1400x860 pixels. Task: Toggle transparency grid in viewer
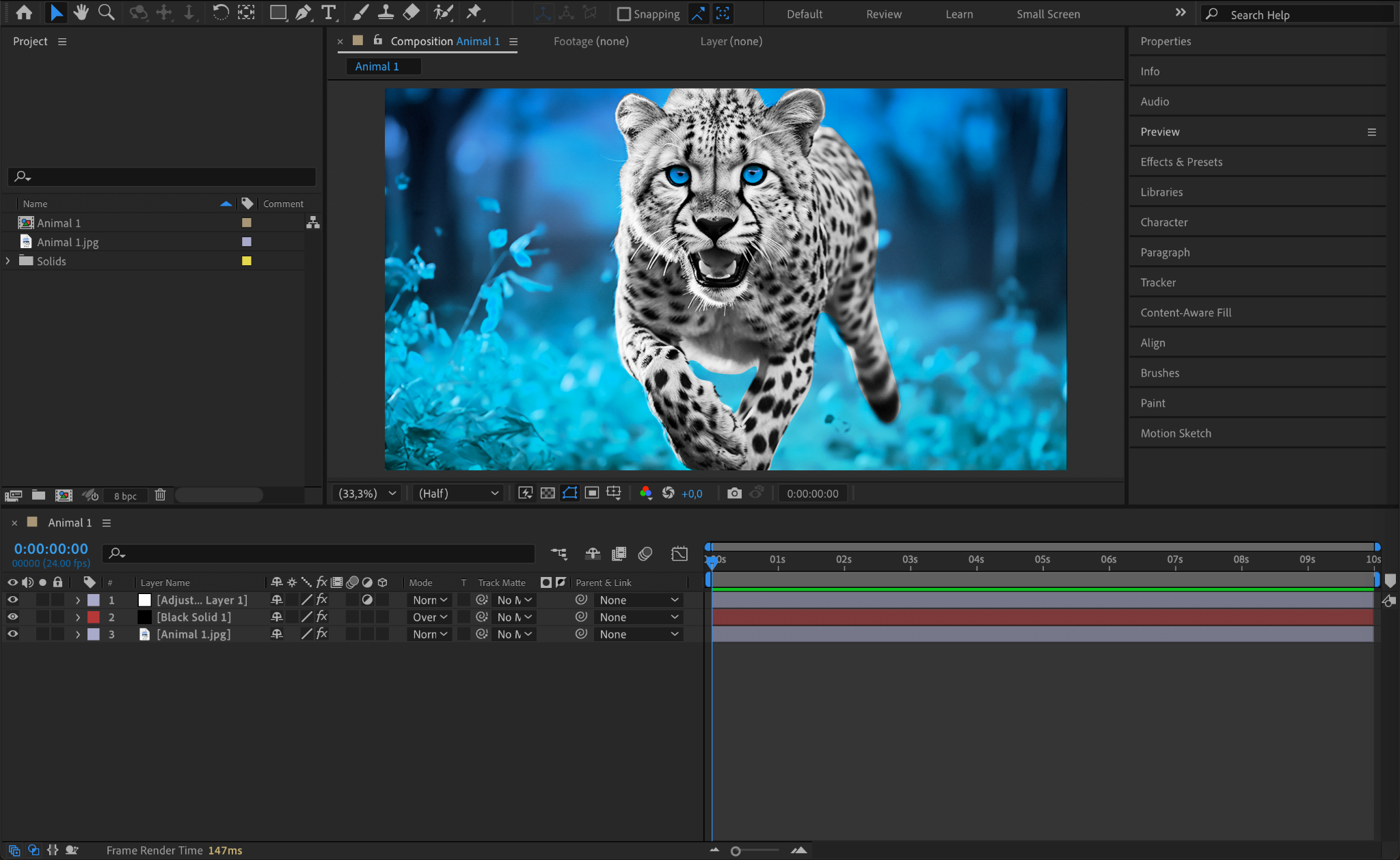tap(548, 493)
